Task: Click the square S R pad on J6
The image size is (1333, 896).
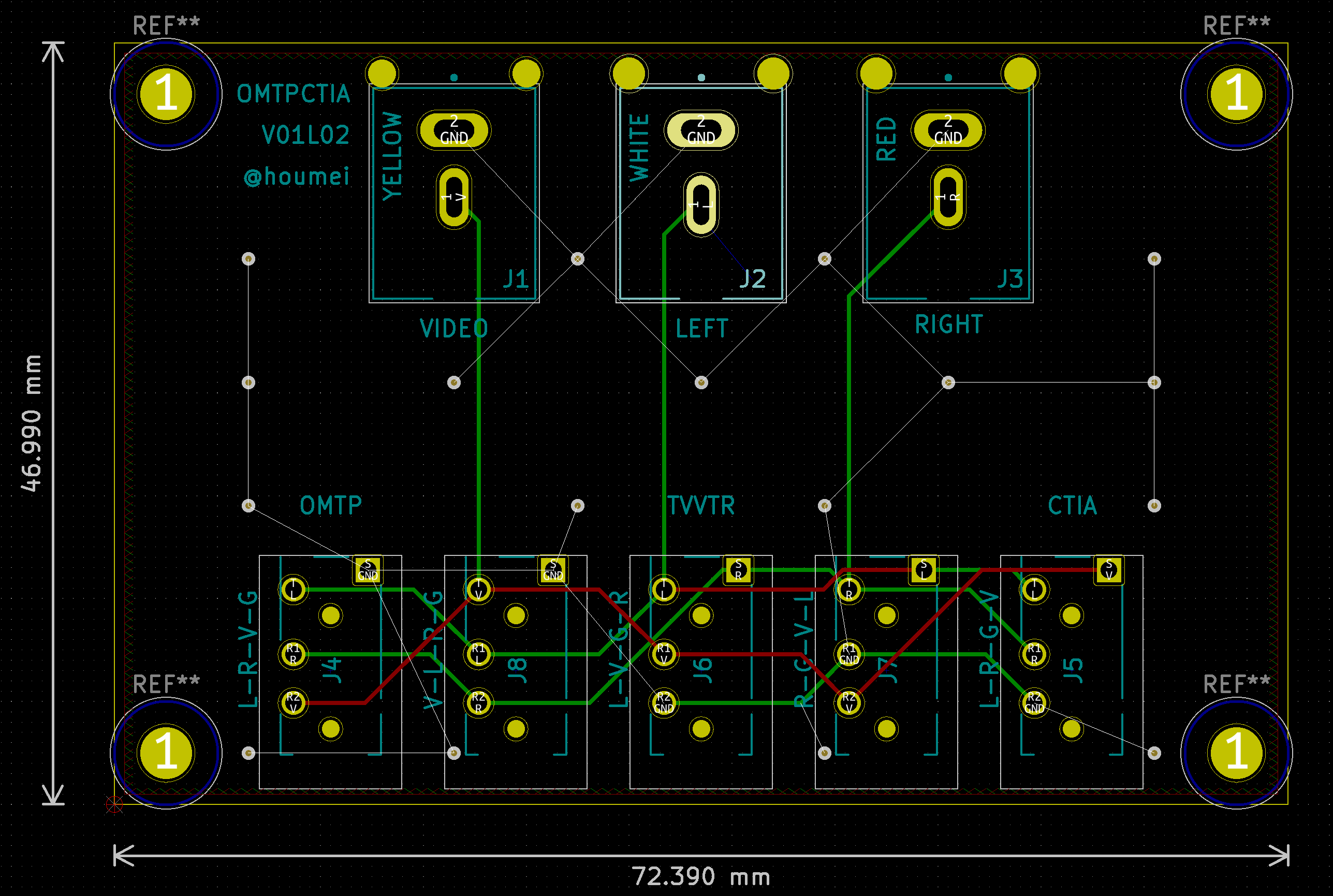Action: (x=738, y=570)
